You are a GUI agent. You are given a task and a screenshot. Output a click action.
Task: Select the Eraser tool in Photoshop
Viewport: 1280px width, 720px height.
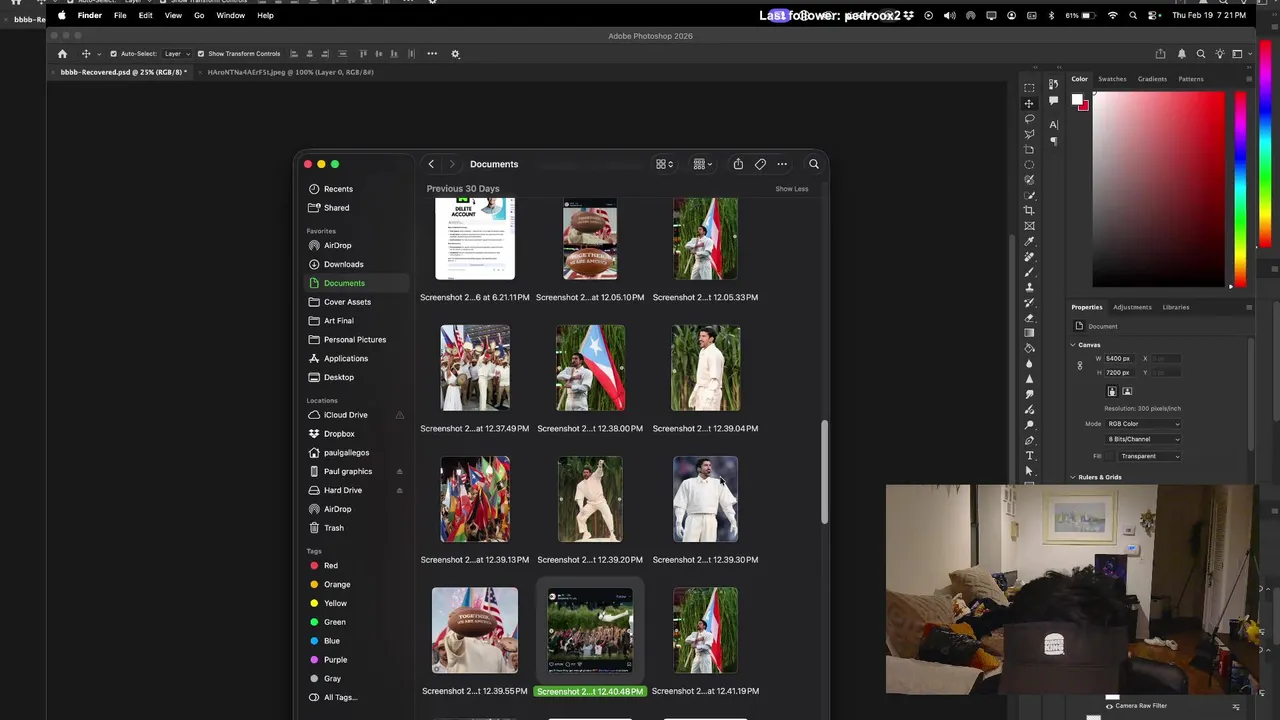pyautogui.click(x=1029, y=318)
